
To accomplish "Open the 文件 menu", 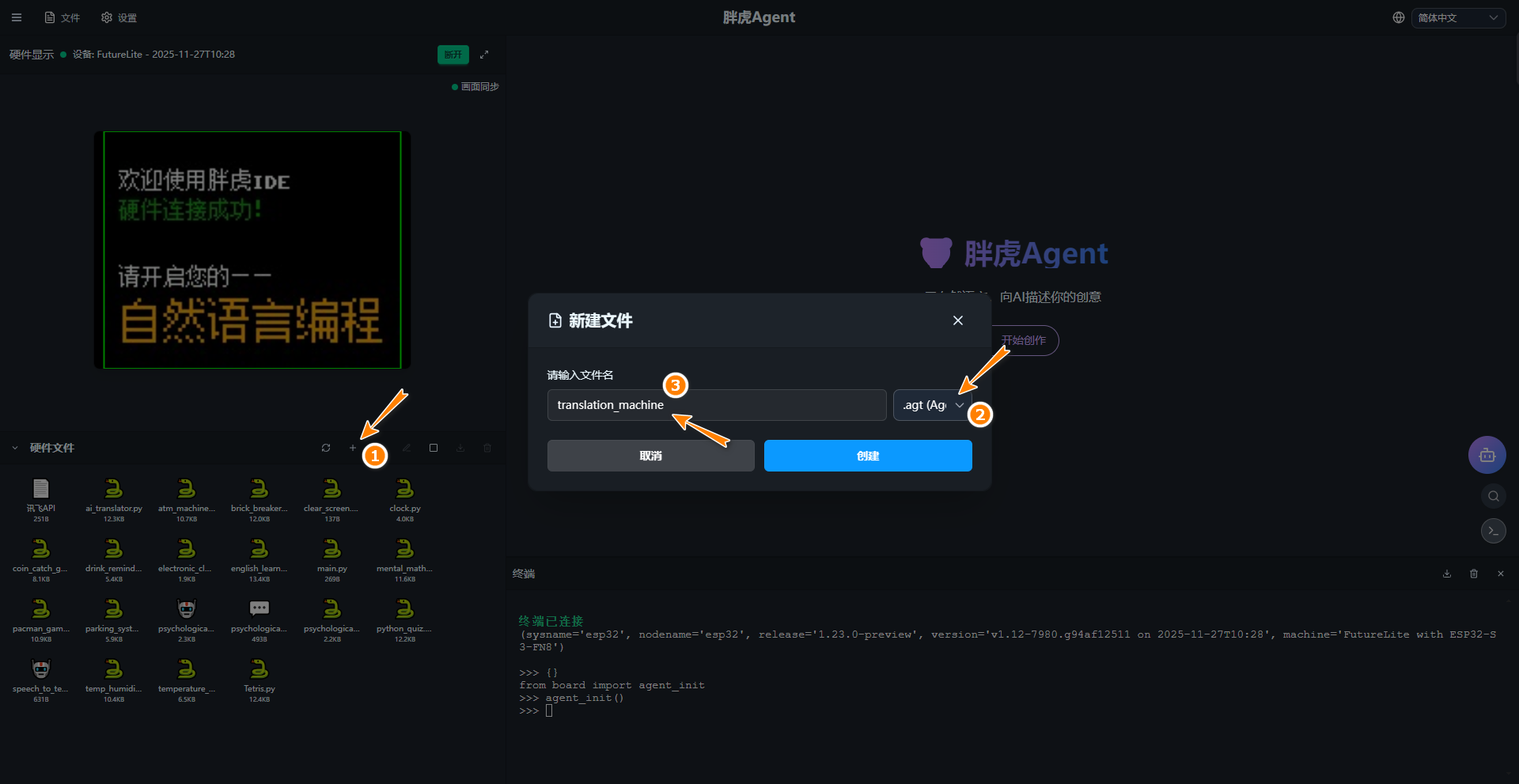I will [x=63, y=17].
